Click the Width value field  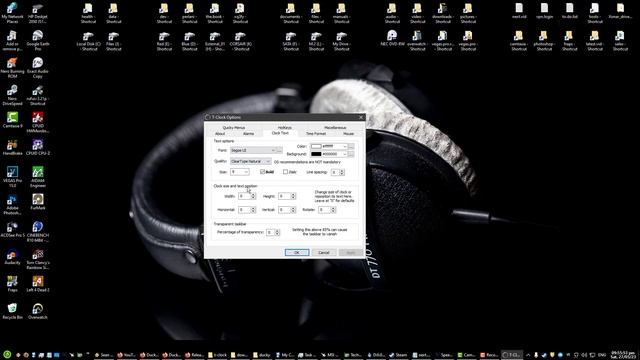[244, 196]
